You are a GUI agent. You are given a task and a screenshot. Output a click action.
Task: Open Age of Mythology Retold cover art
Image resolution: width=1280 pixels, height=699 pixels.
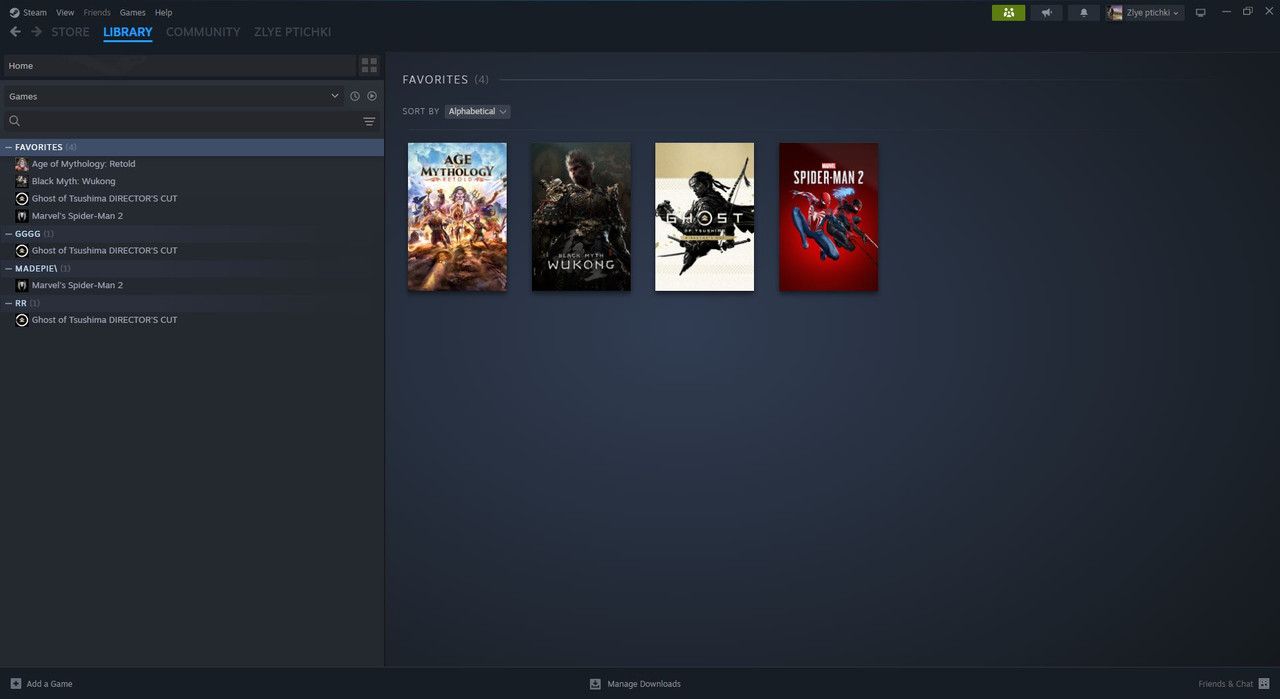[x=457, y=217]
